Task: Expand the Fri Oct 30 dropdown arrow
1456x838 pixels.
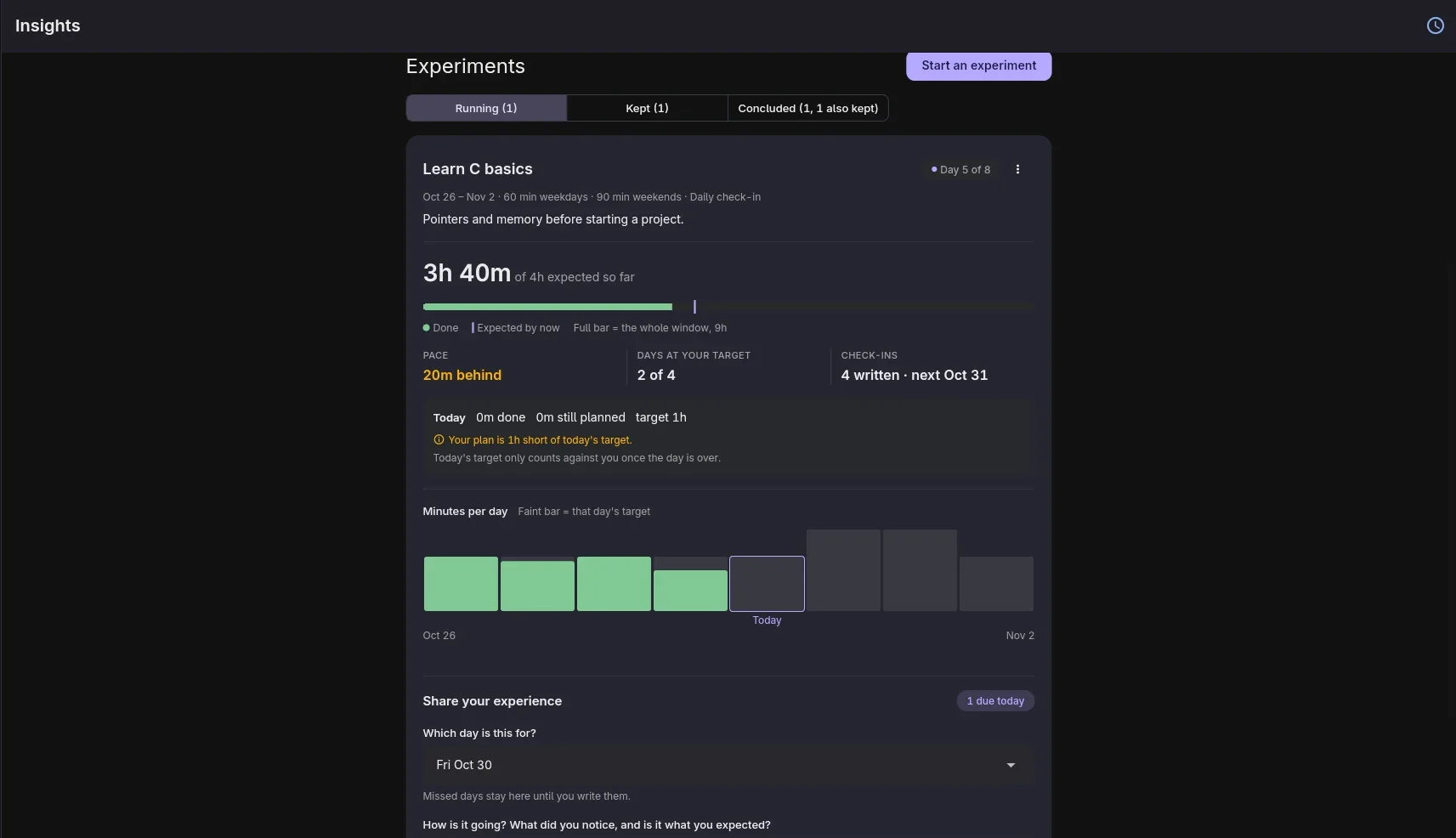Action: (x=1011, y=765)
